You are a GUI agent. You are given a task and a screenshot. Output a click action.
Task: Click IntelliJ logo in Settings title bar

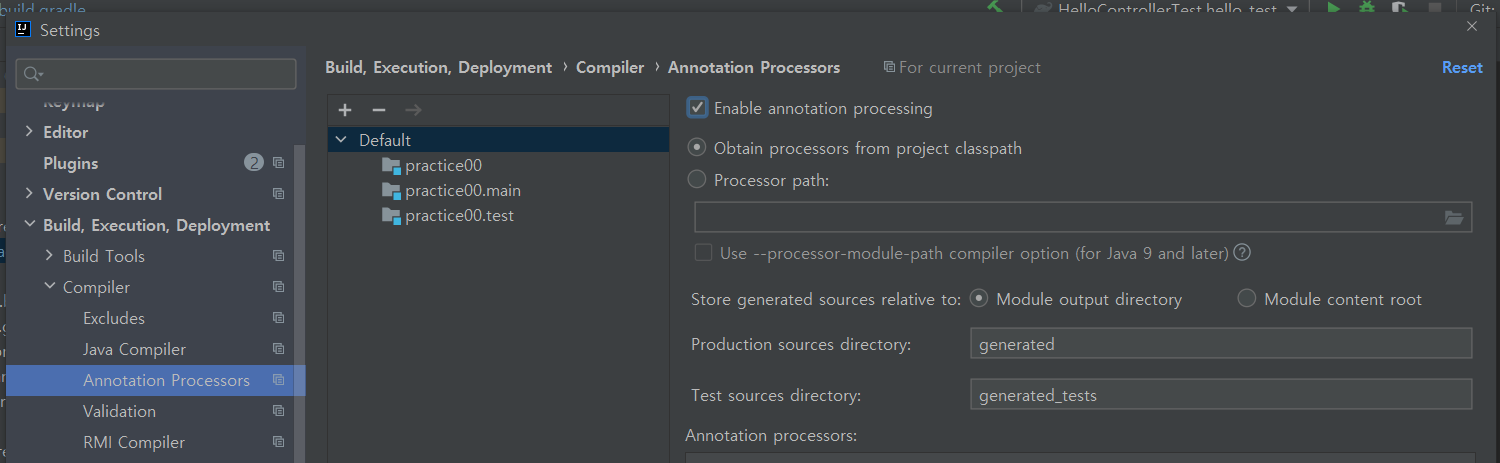[x=24, y=29]
